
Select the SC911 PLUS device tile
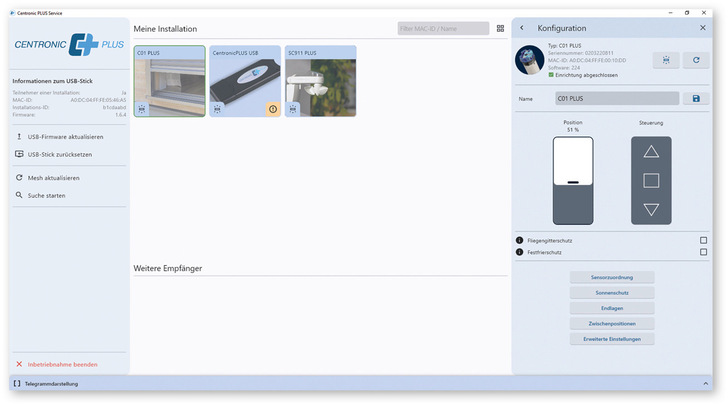pyautogui.click(x=320, y=81)
